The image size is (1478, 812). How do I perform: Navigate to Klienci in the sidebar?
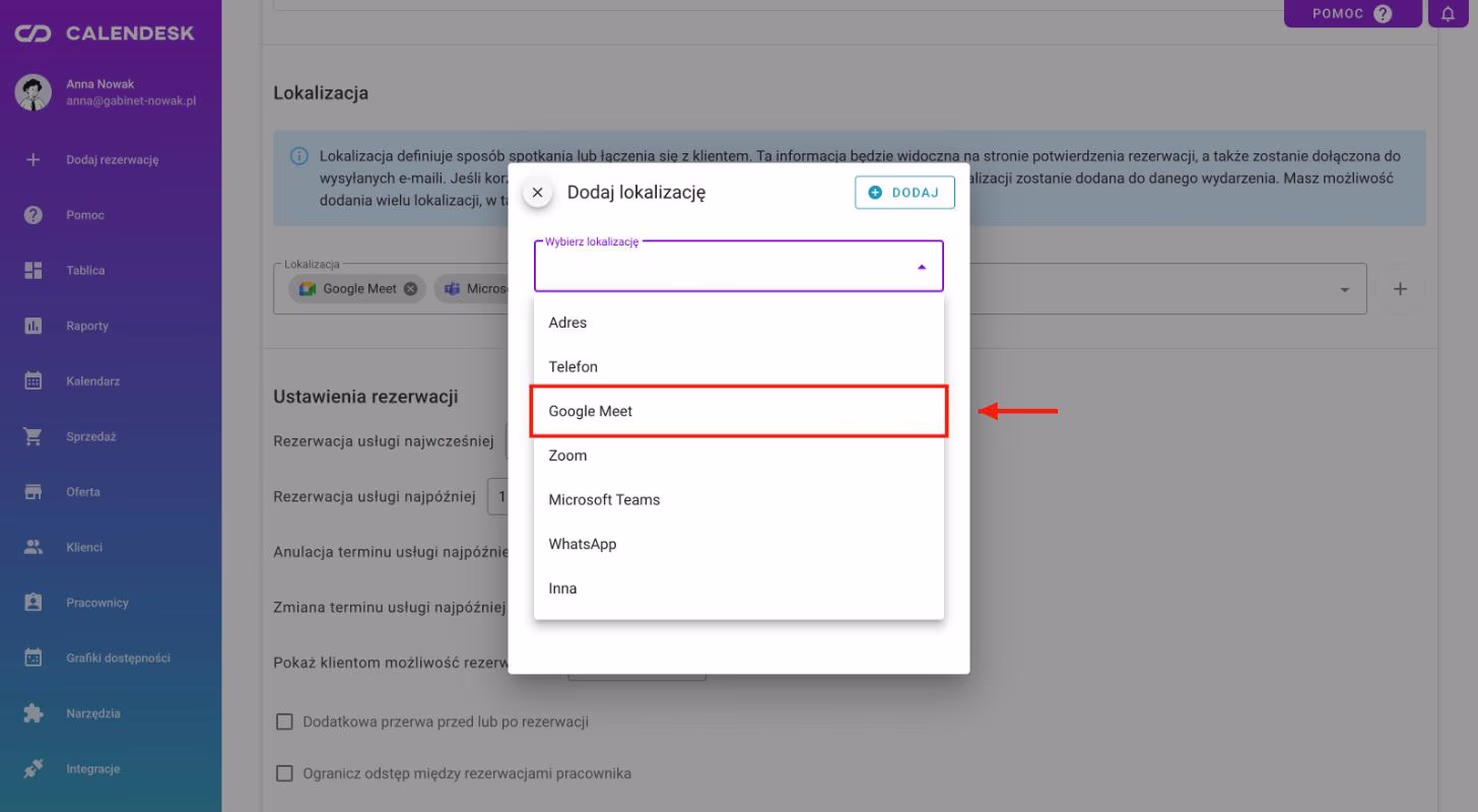point(84,547)
